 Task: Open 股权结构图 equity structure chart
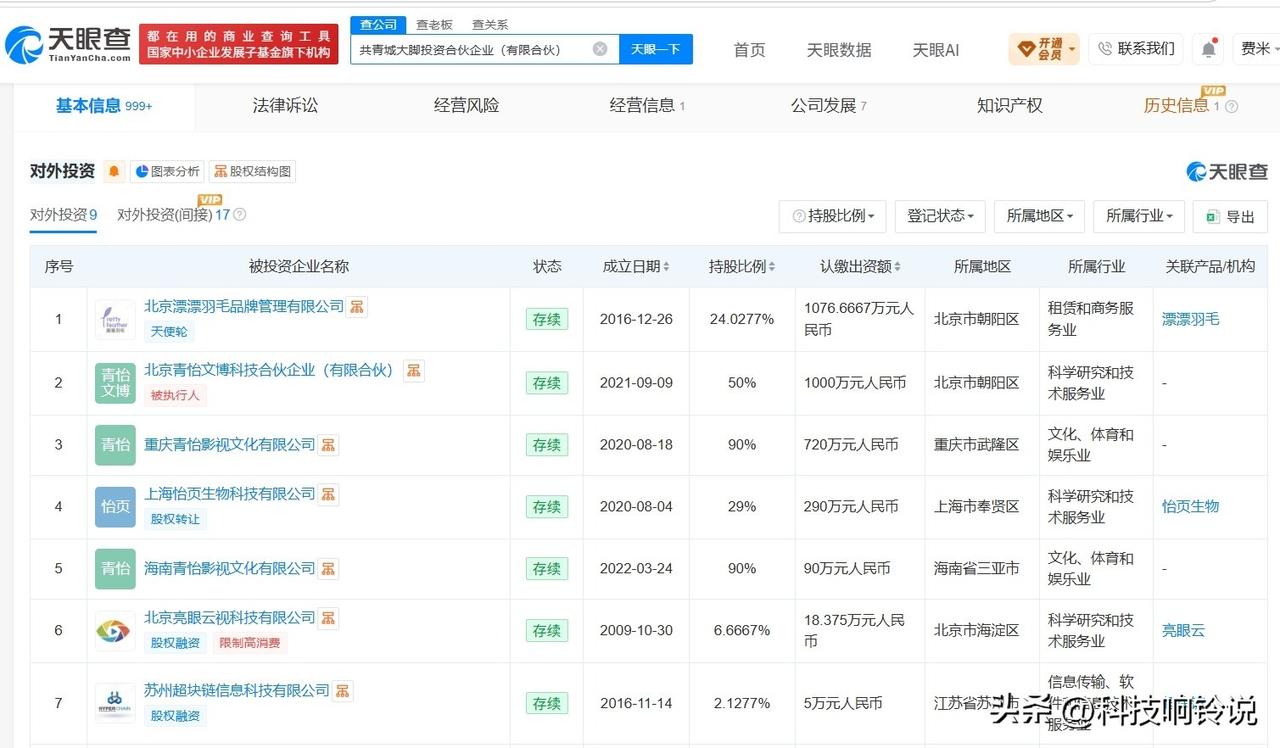(x=252, y=172)
